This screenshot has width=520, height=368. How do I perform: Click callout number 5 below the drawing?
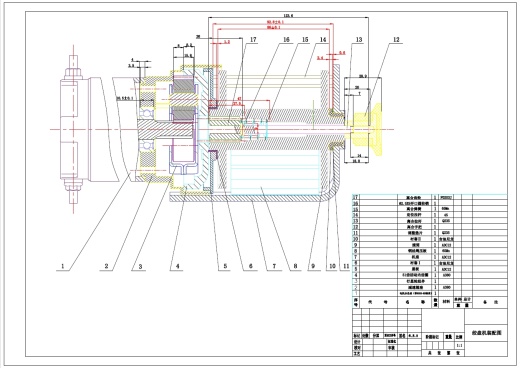225,266
